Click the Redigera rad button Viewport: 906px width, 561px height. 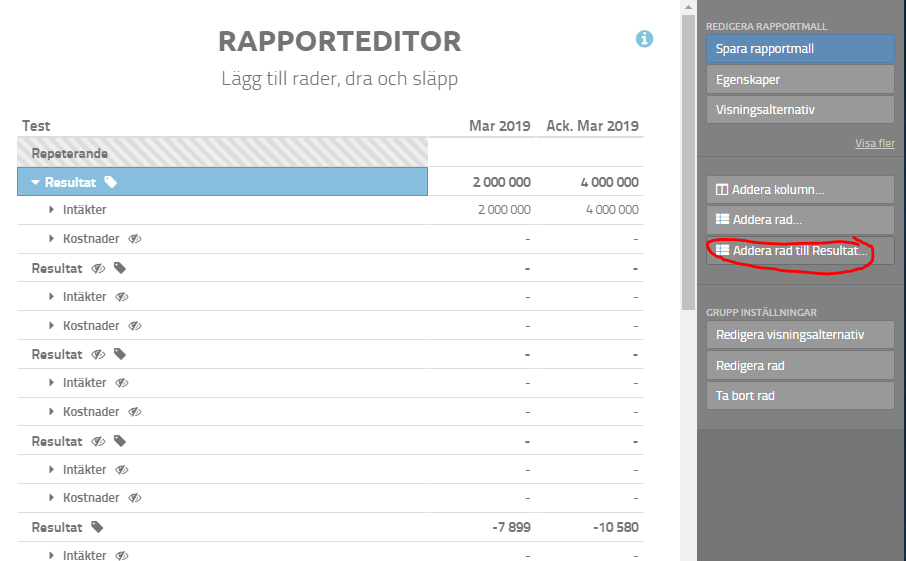pos(800,366)
